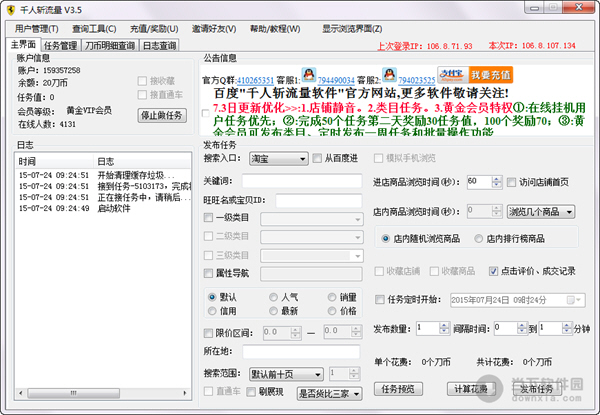Open the 用户管理(T) menu

point(37,29)
